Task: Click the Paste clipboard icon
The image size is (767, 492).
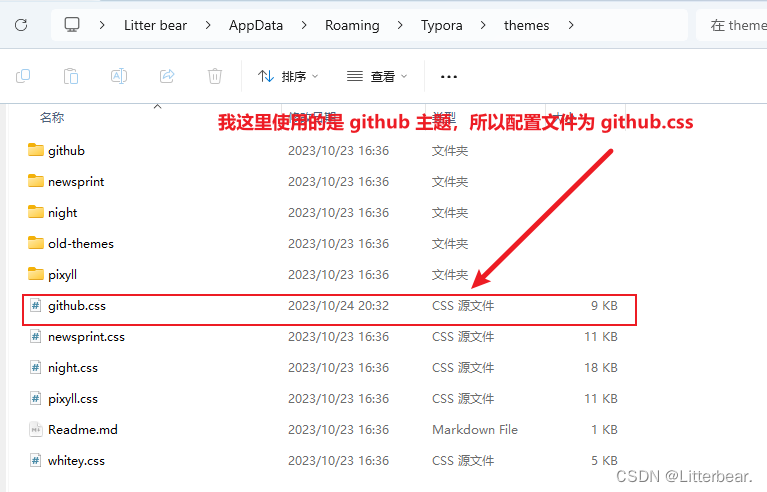Action: pyautogui.click(x=71, y=76)
